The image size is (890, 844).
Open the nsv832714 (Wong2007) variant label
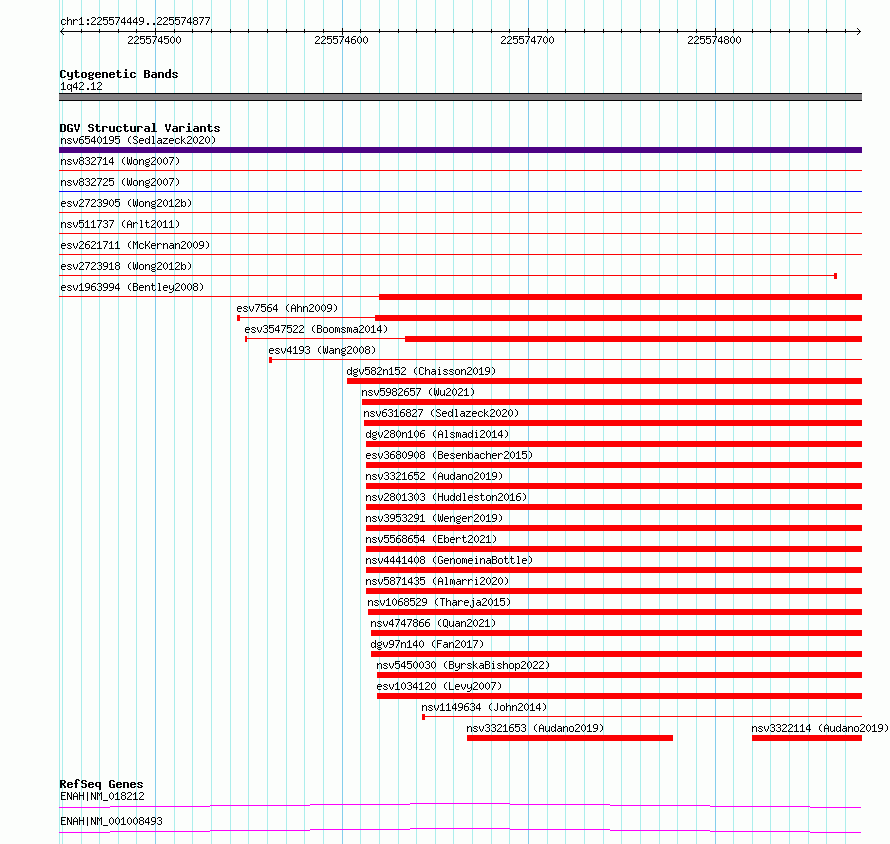click(x=120, y=161)
